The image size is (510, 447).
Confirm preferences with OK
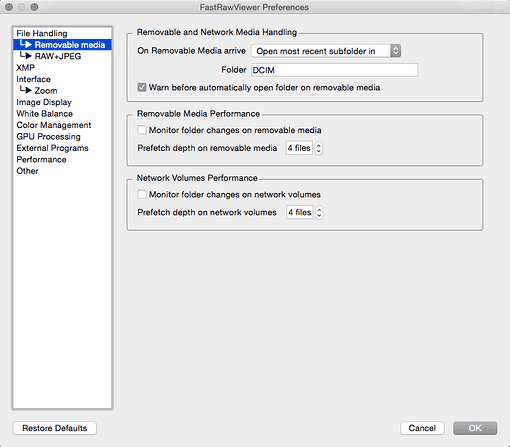tap(475, 428)
